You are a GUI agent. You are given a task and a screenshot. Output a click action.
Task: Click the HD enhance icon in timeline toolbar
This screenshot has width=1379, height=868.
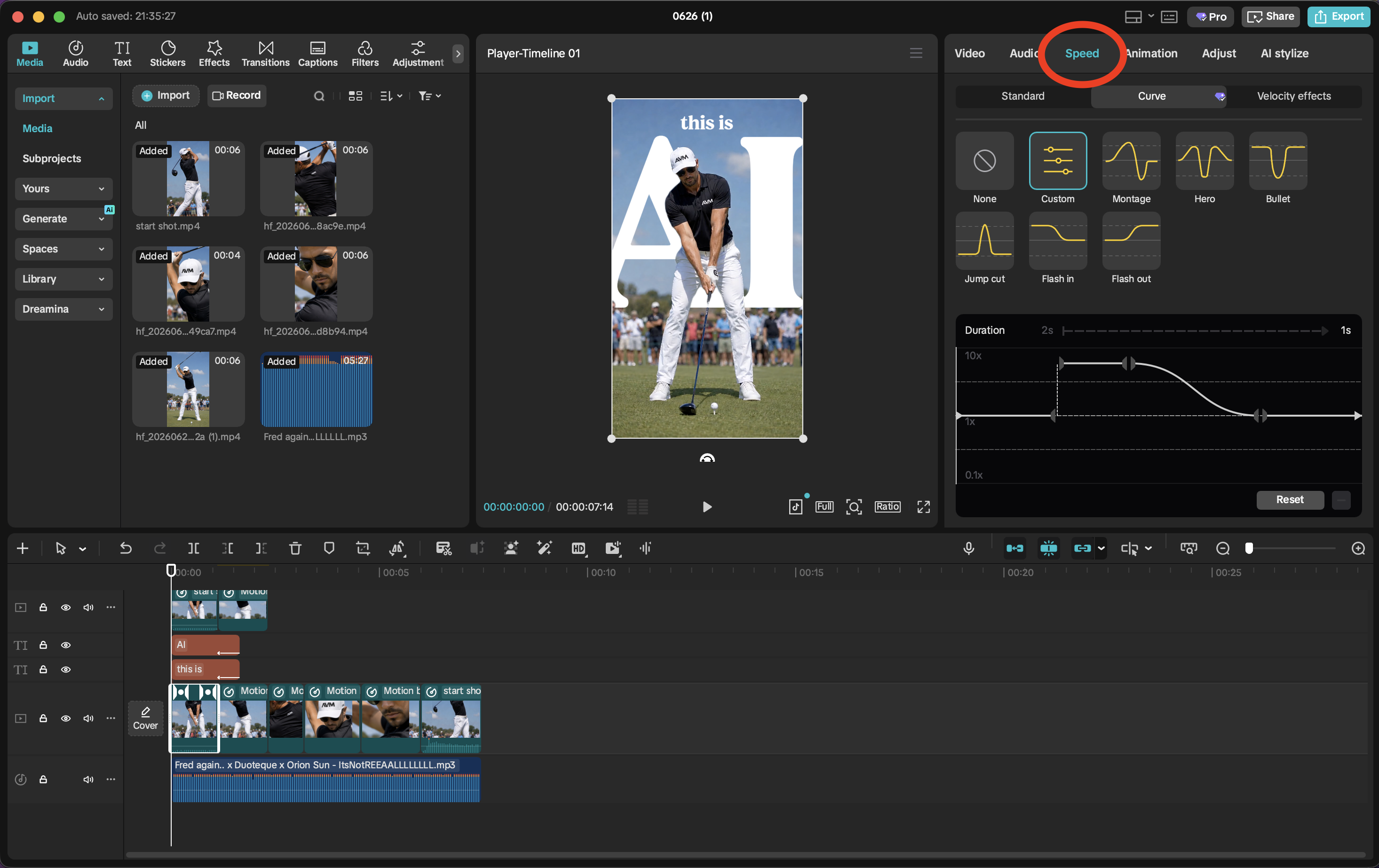[x=579, y=549]
